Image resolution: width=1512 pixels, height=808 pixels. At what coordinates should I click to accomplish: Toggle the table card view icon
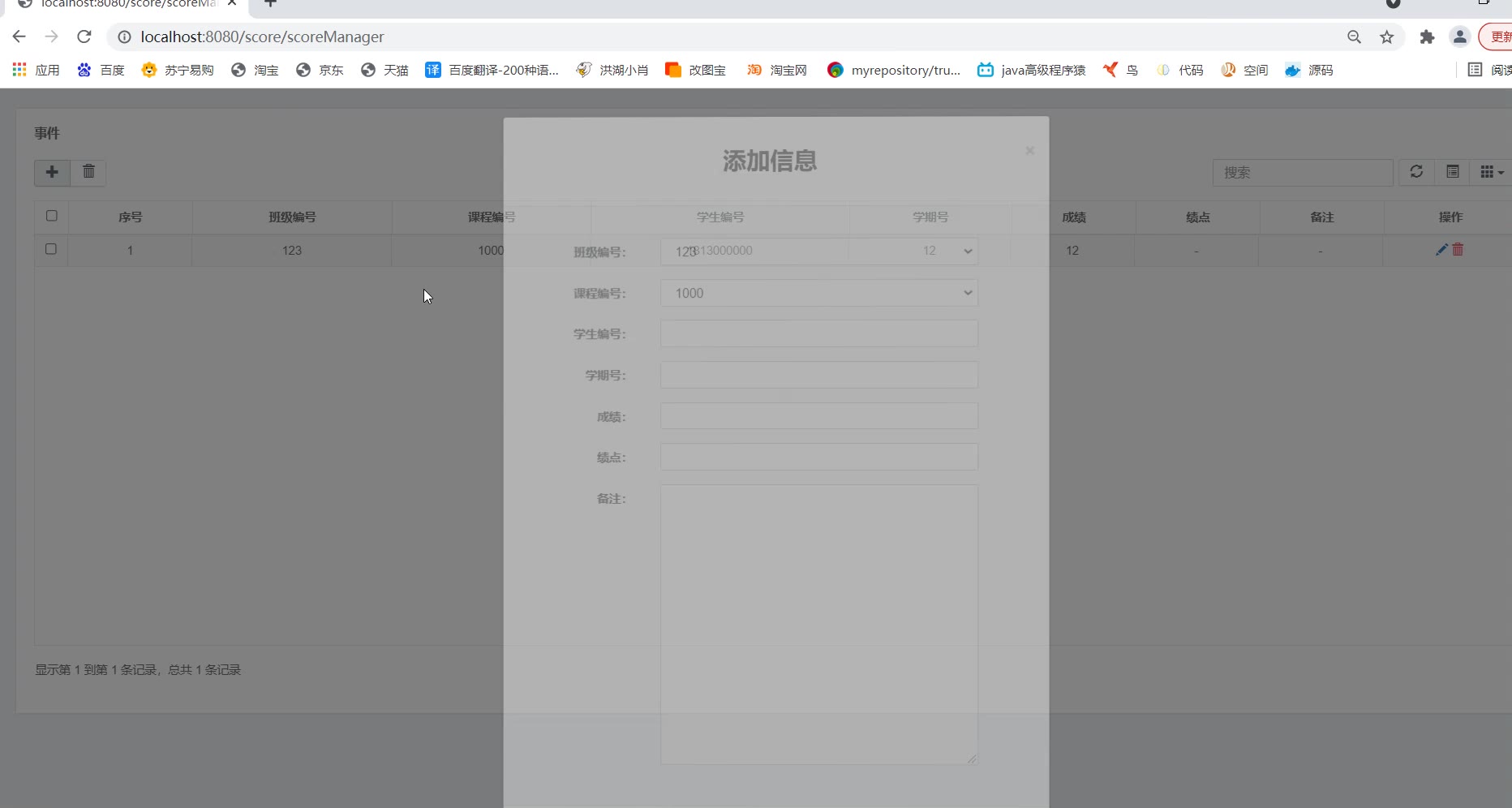[x=1453, y=172]
